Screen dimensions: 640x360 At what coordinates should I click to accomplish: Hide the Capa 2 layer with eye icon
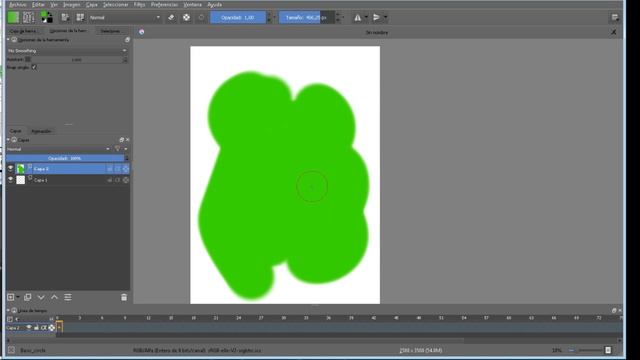[x=11, y=169]
